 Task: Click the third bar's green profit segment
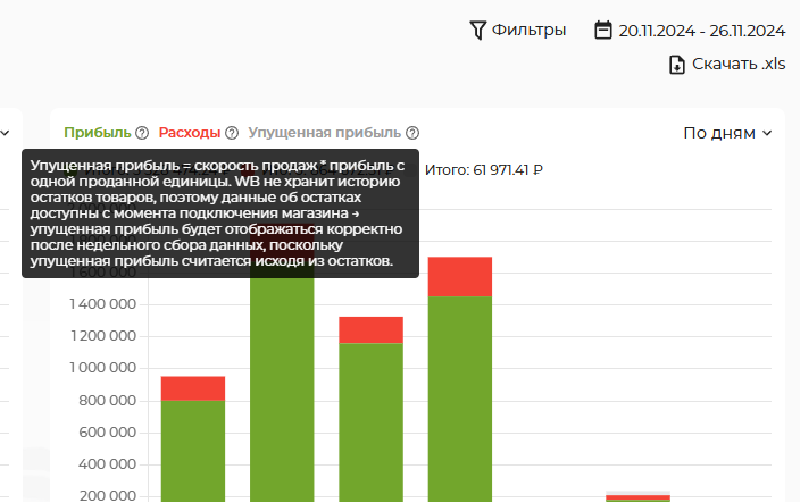pos(371,422)
